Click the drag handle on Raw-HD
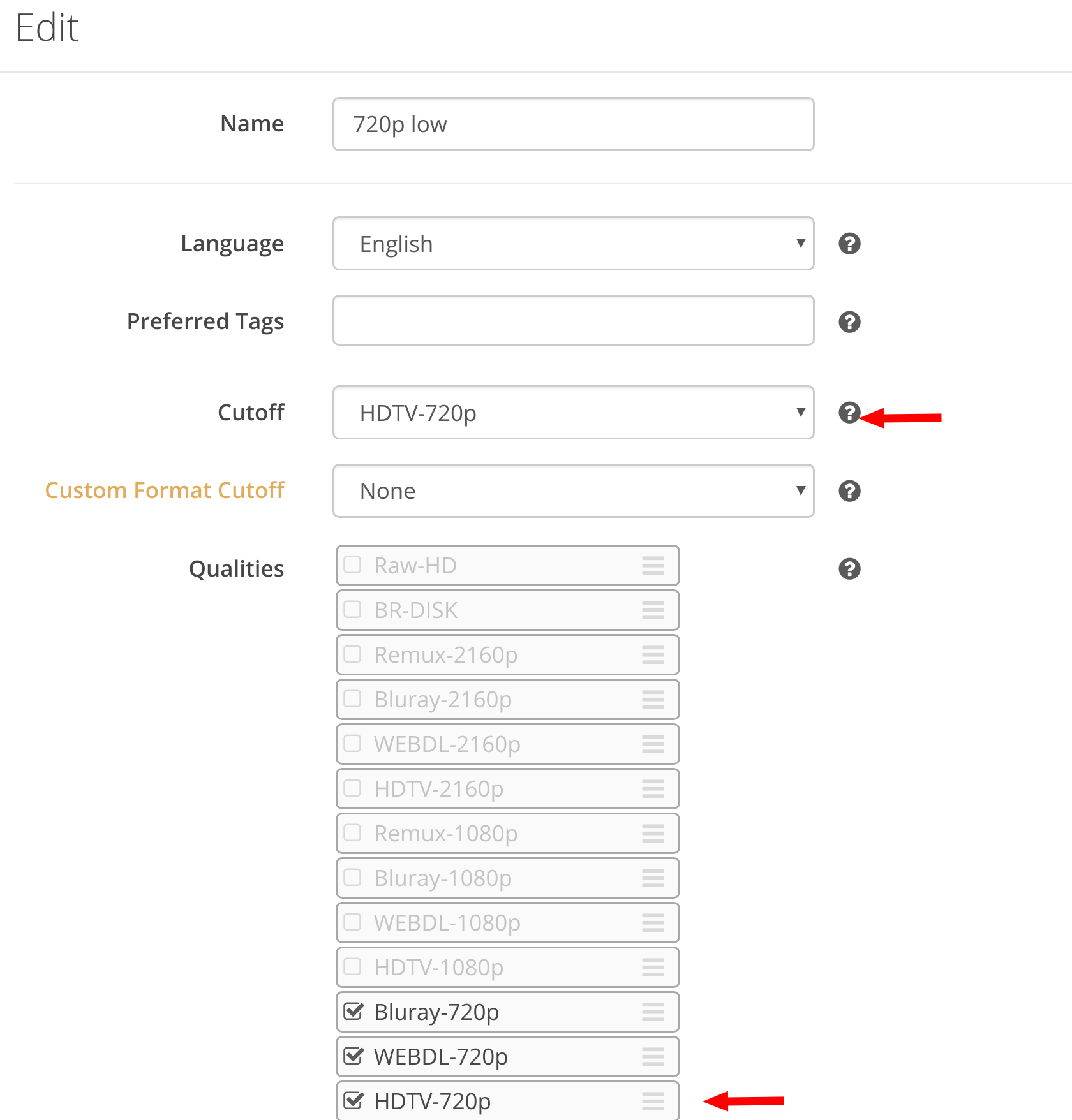Screen dimensions: 1072x1120 (653, 565)
